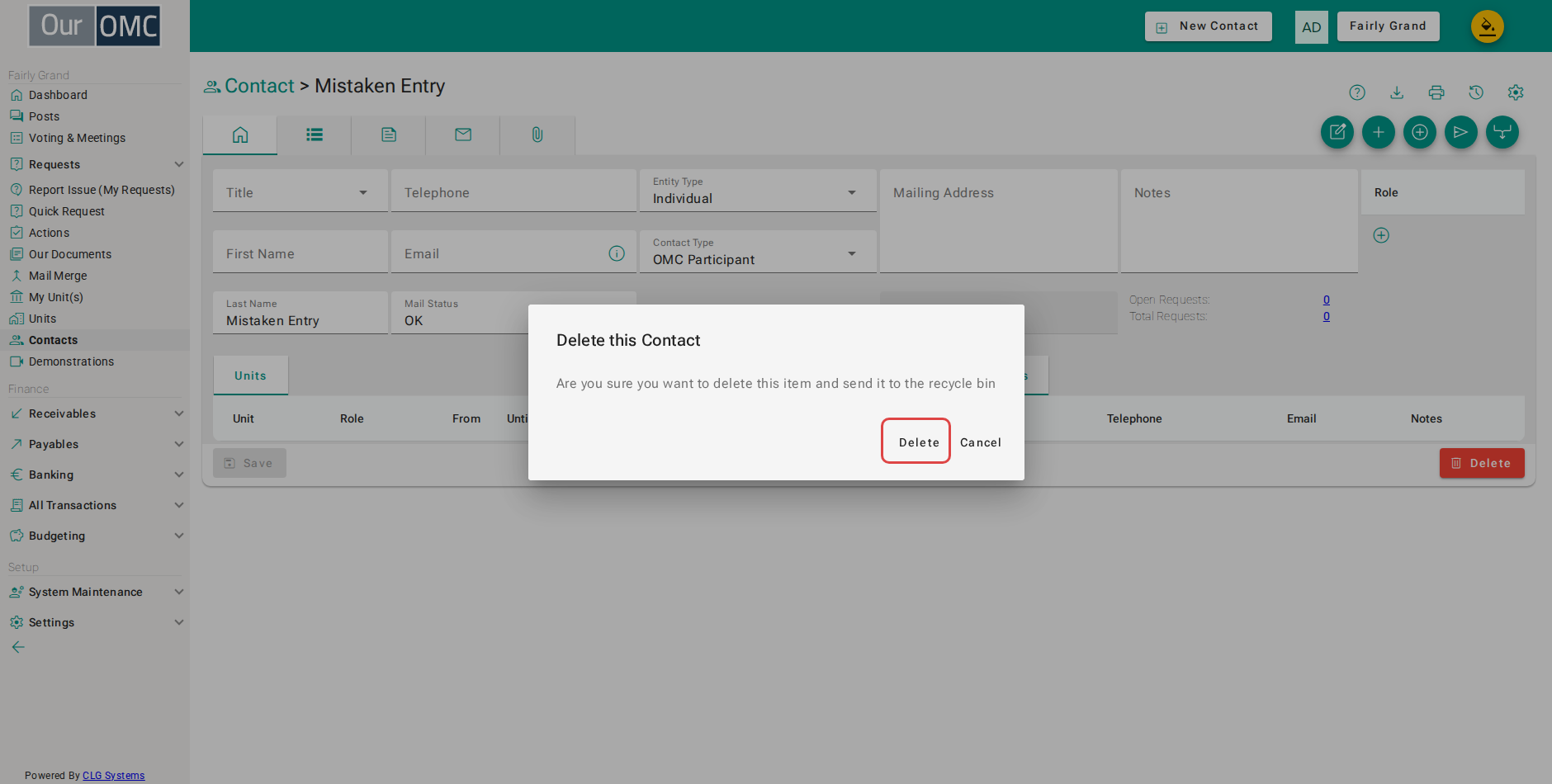1552x784 pixels.
Task: Collapse the sidebar with the back arrow
Action: pos(18,647)
